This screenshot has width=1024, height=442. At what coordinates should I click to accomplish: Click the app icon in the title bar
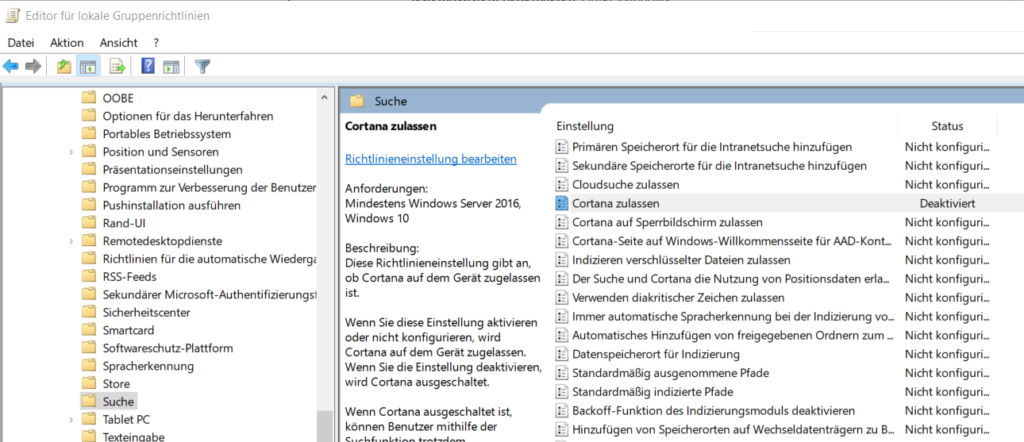click(x=12, y=16)
